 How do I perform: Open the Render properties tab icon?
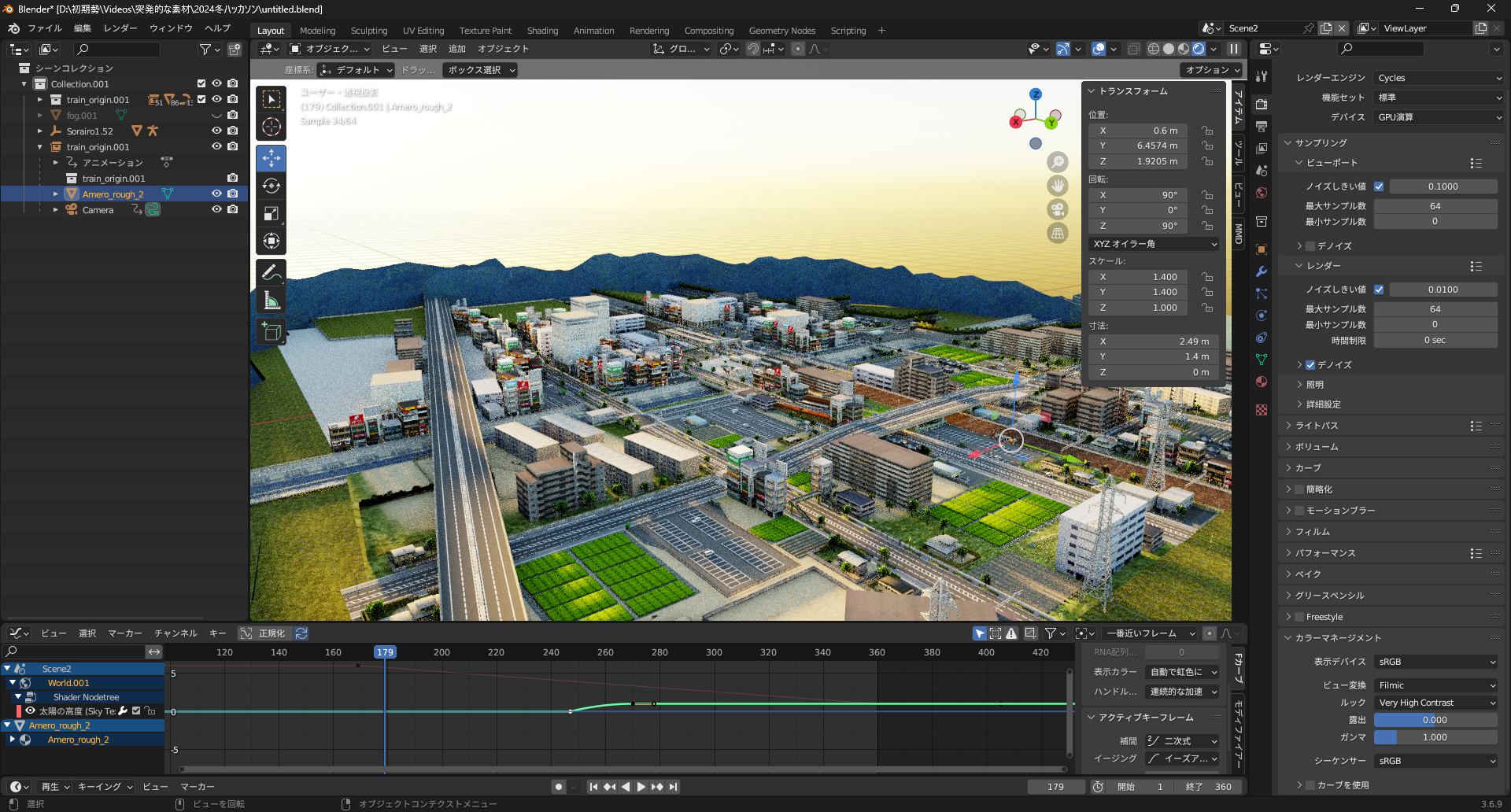click(x=1262, y=104)
